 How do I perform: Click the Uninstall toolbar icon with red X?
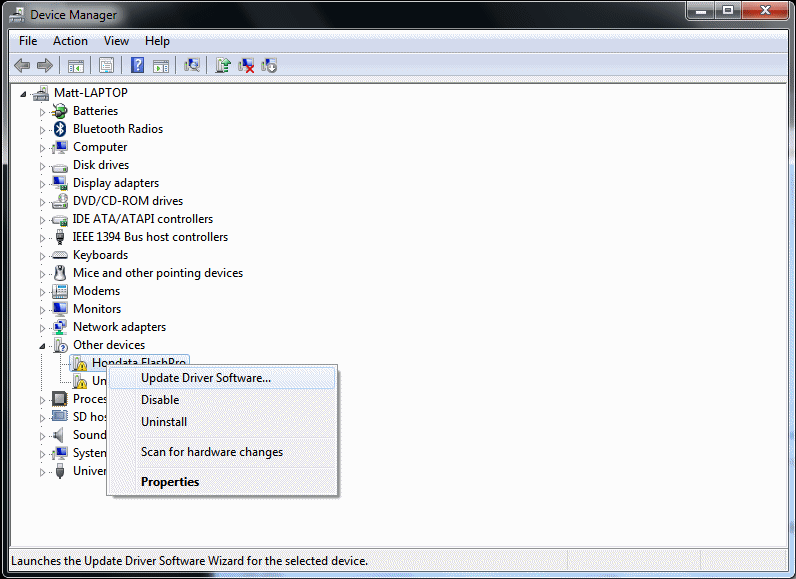246,65
